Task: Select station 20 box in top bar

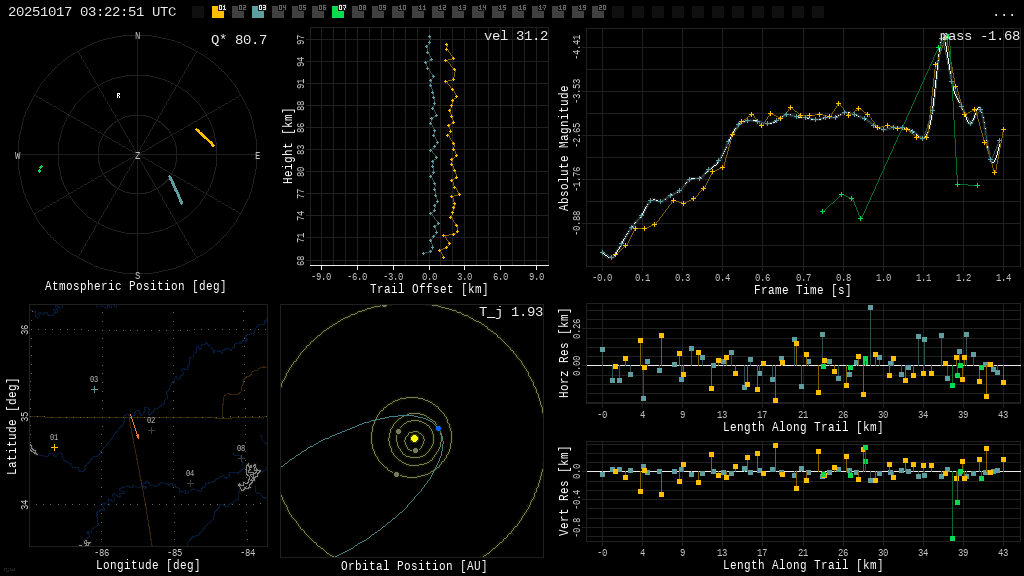Action: (598, 12)
